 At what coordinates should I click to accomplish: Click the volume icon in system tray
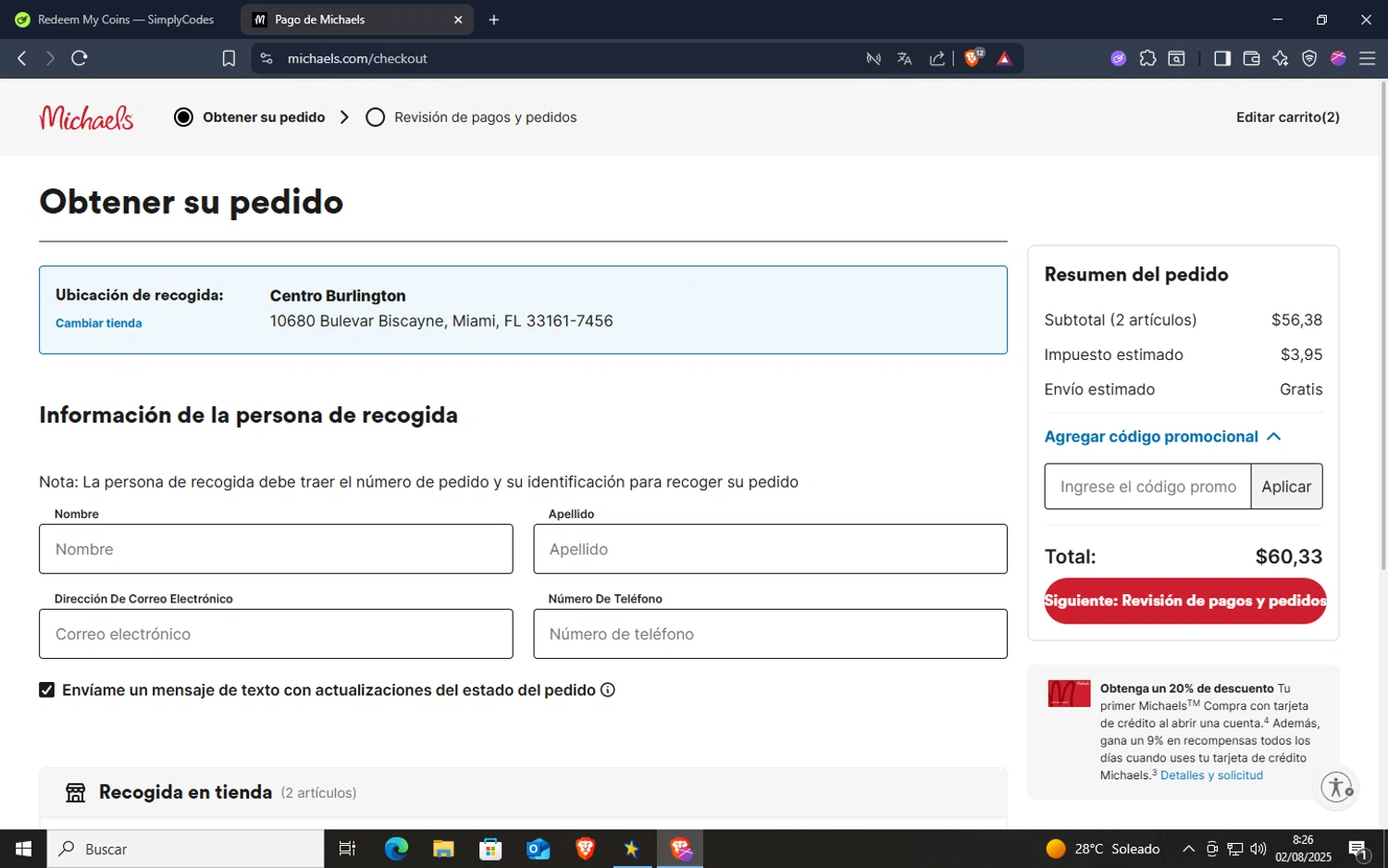[1258, 849]
